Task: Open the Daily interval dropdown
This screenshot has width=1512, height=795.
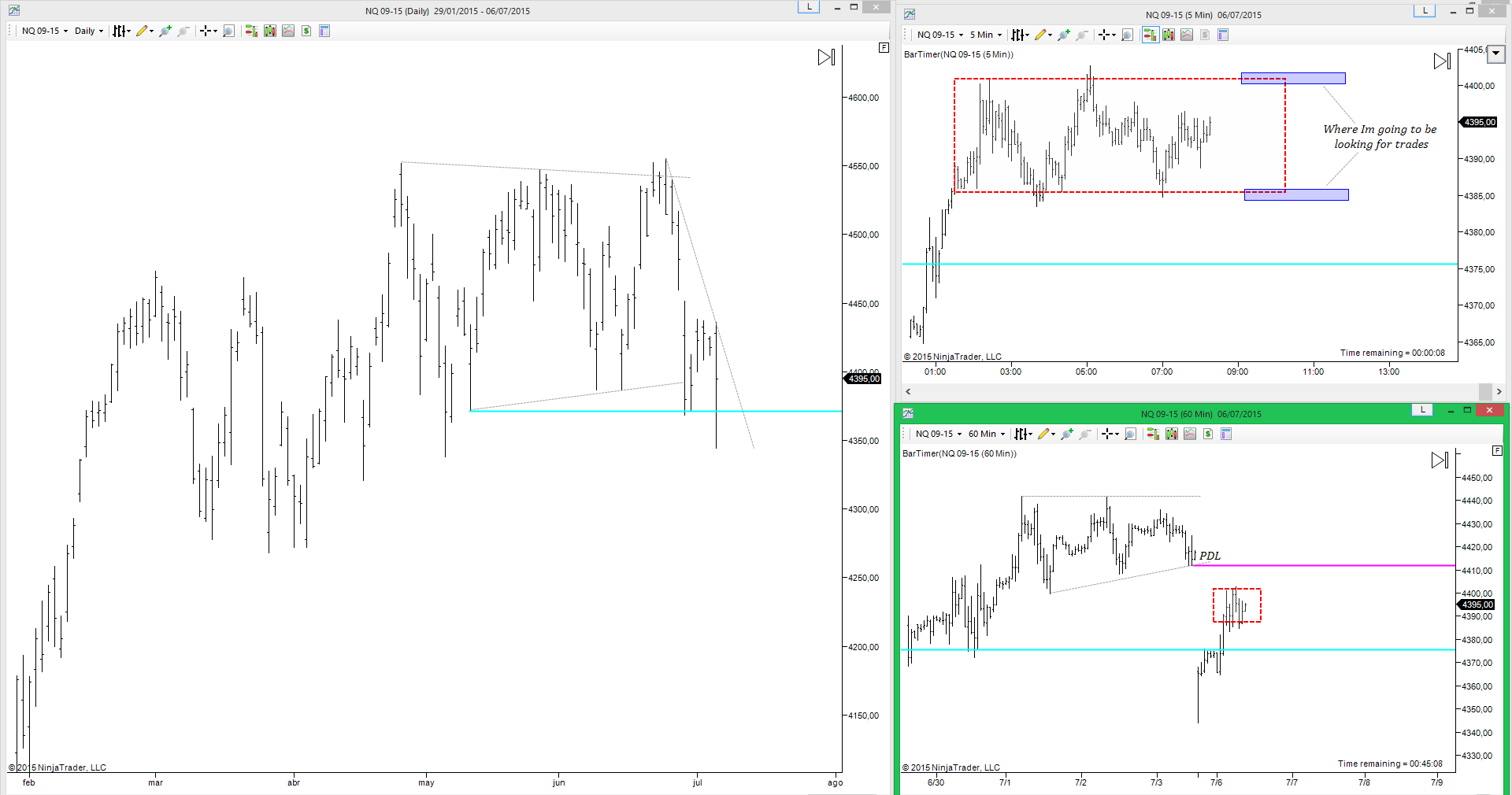Action: [88, 31]
